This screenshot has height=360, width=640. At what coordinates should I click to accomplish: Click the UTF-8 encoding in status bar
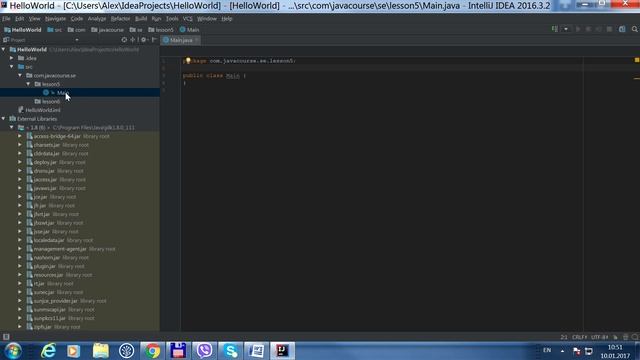600,337
